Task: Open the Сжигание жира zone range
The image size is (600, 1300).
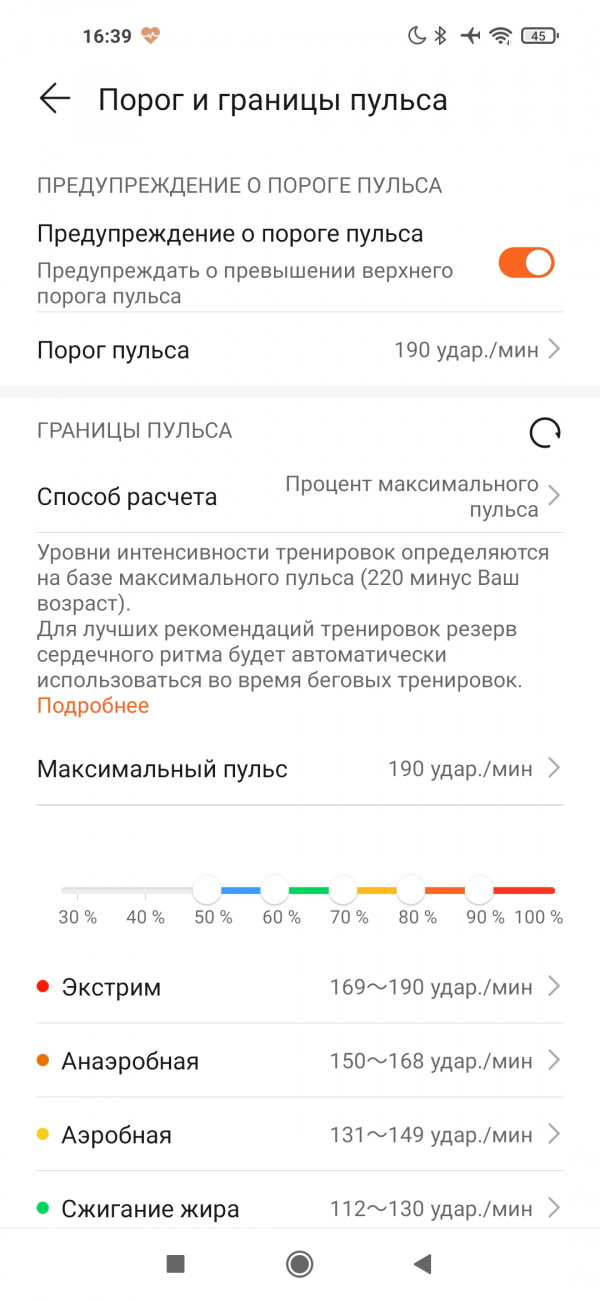Action: pos(300,1209)
